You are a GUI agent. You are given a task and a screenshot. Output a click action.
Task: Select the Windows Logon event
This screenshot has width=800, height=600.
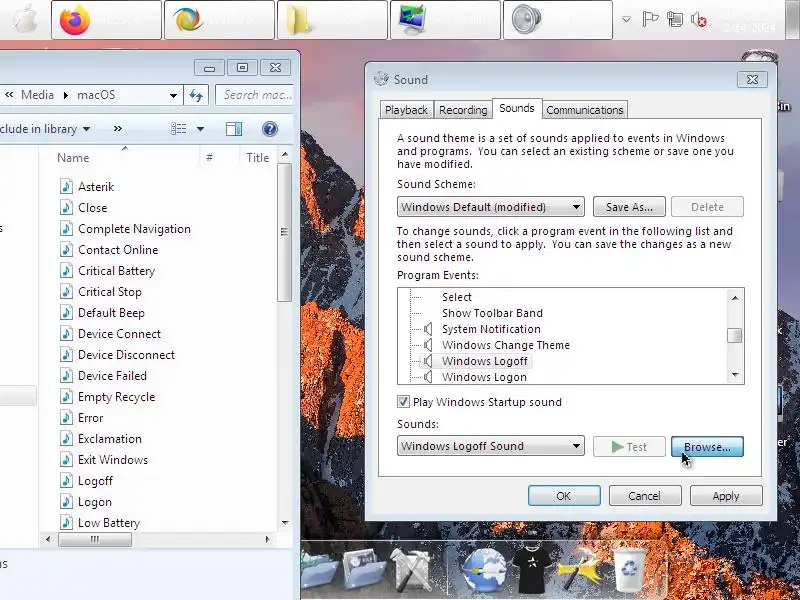pos(484,377)
